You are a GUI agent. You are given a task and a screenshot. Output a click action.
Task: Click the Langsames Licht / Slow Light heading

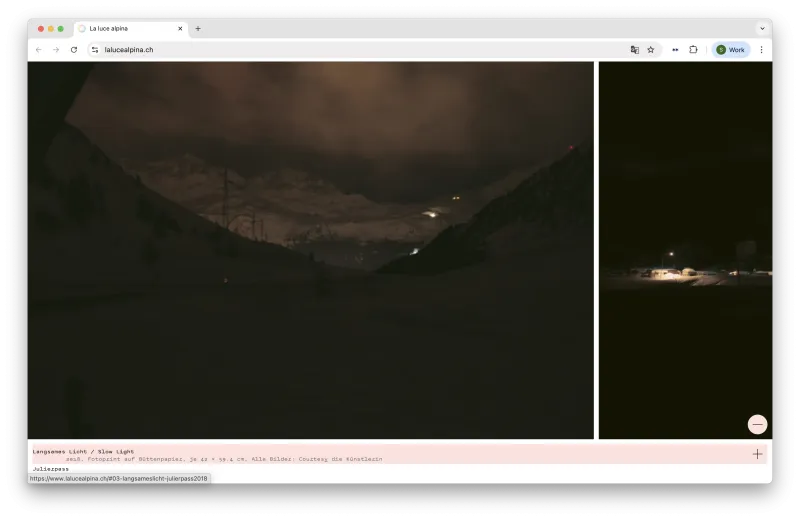point(83,451)
